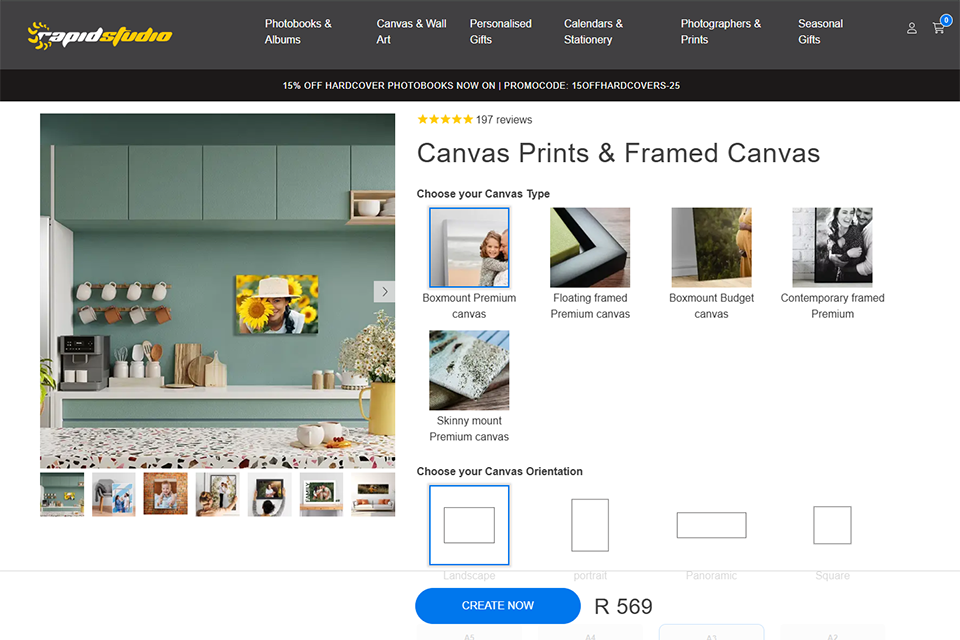Click the R 569 price text
This screenshot has width=960, height=640.
pyautogui.click(x=623, y=606)
